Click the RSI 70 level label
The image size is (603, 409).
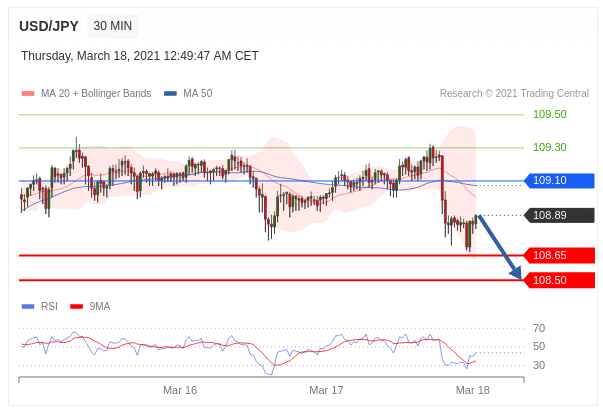[x=539, y=328]
